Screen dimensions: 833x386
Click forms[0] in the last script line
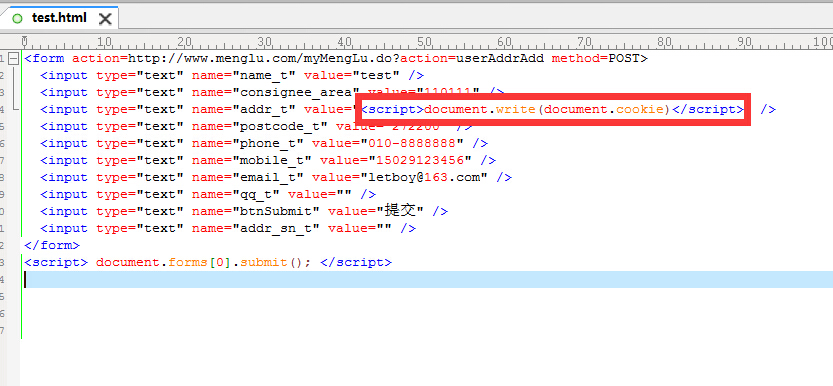[200, 262]
